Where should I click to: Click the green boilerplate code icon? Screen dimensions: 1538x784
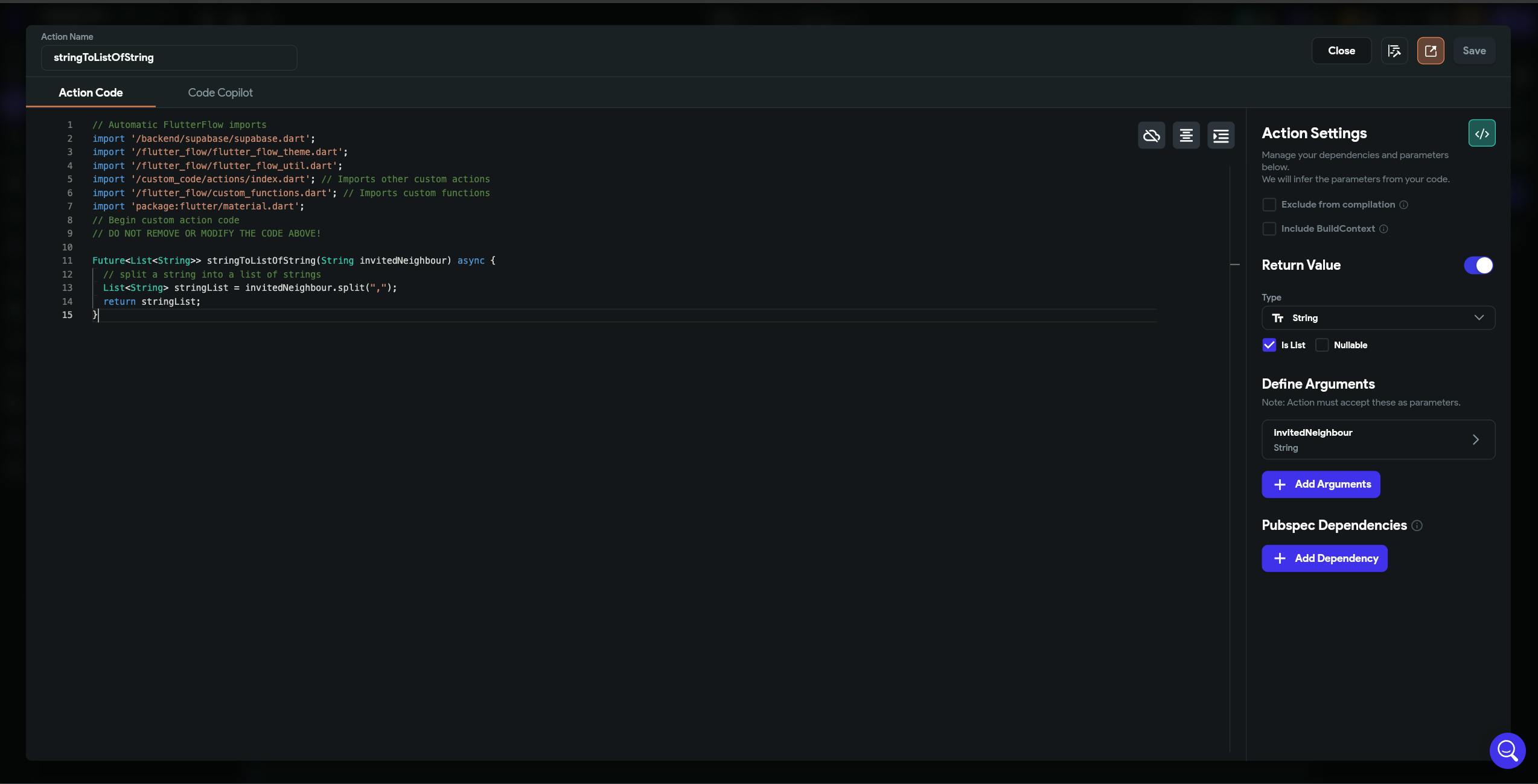coord(1481,133)
